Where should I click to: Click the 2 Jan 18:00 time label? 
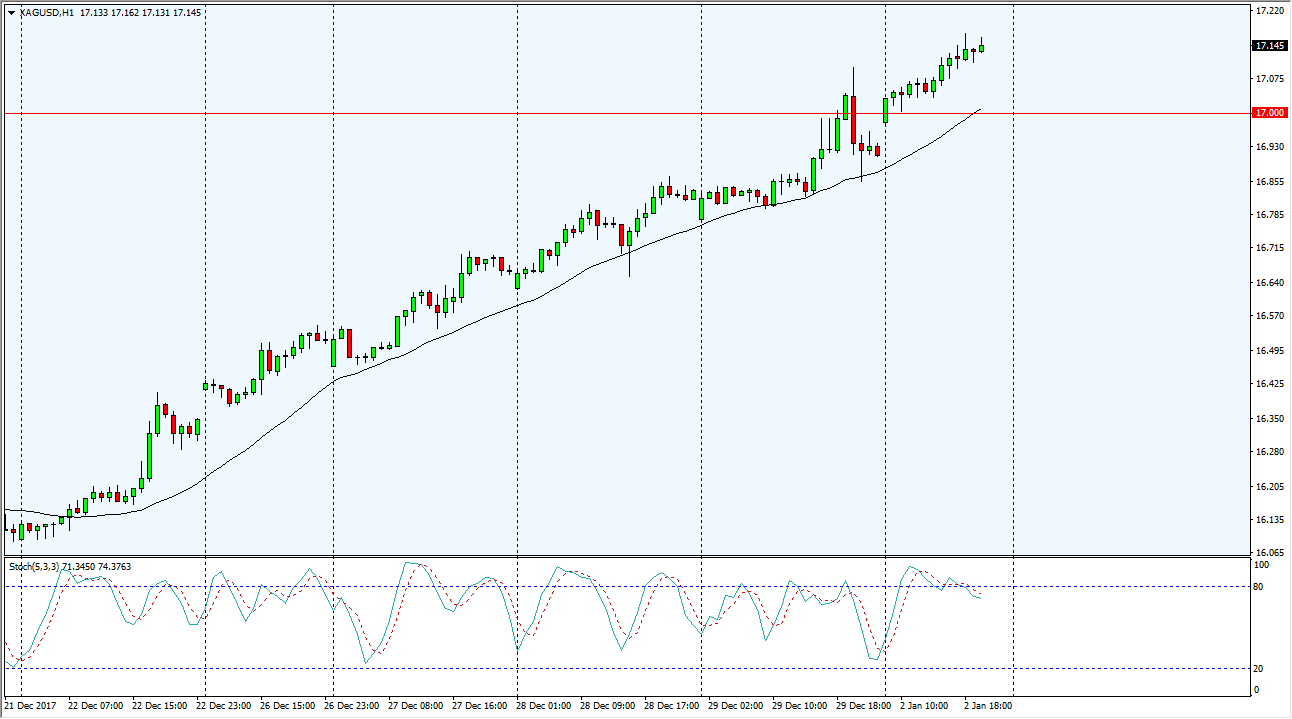point(988,706)
